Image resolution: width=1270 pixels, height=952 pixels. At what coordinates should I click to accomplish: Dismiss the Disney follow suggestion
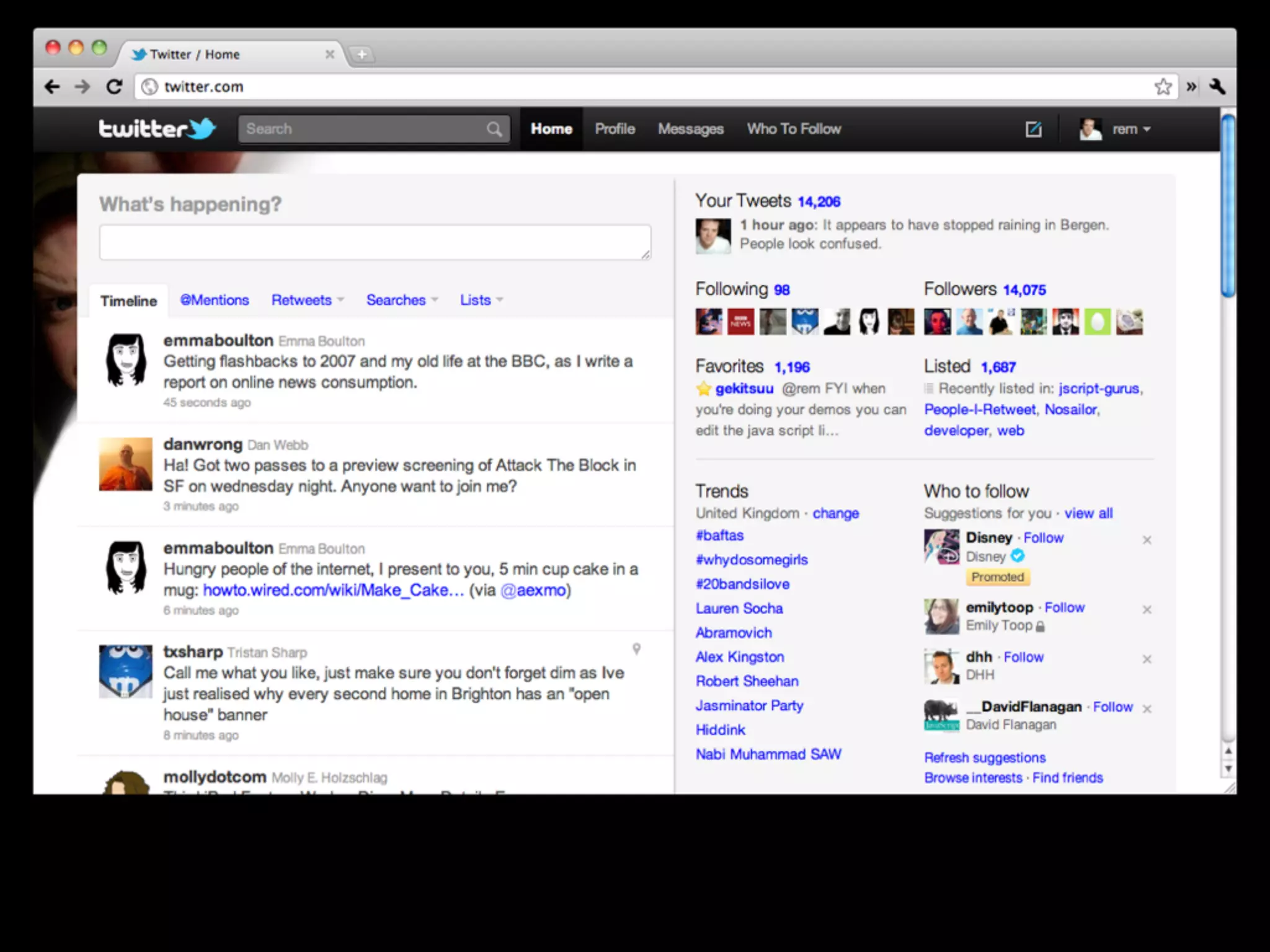(1147, 540)
